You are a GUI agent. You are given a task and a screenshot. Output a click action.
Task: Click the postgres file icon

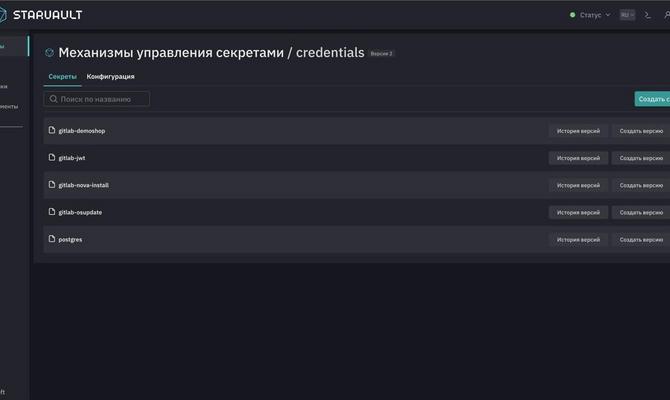click(x=52, y=239)
